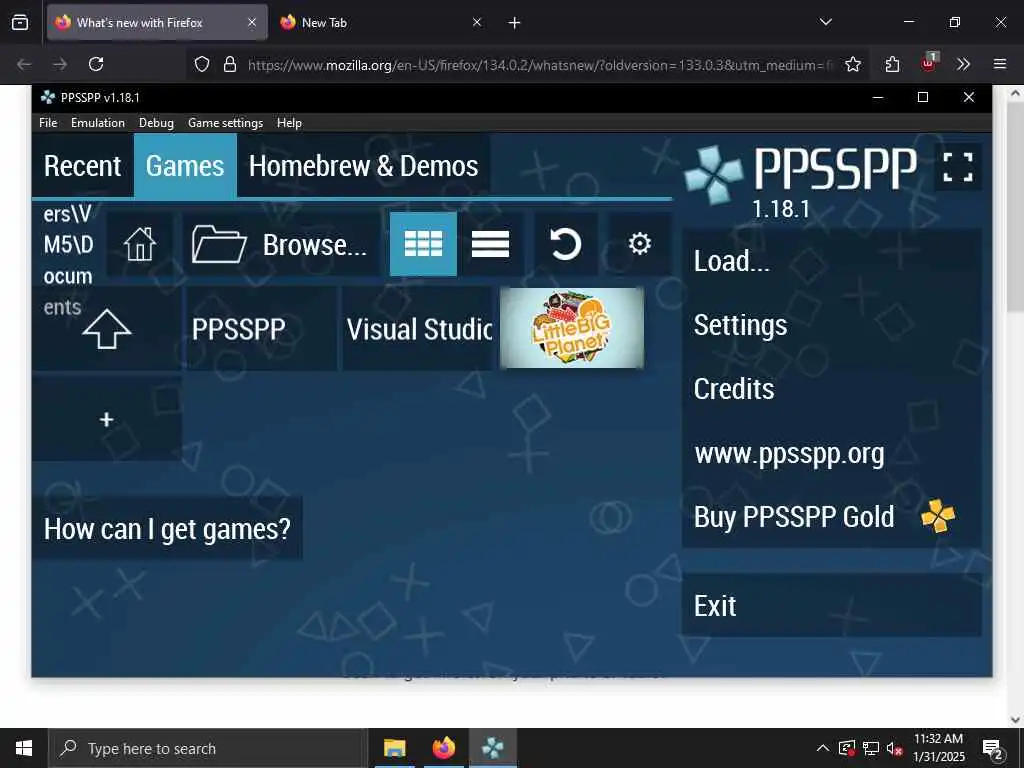Go forward in Firefox history

pos(60,64)
